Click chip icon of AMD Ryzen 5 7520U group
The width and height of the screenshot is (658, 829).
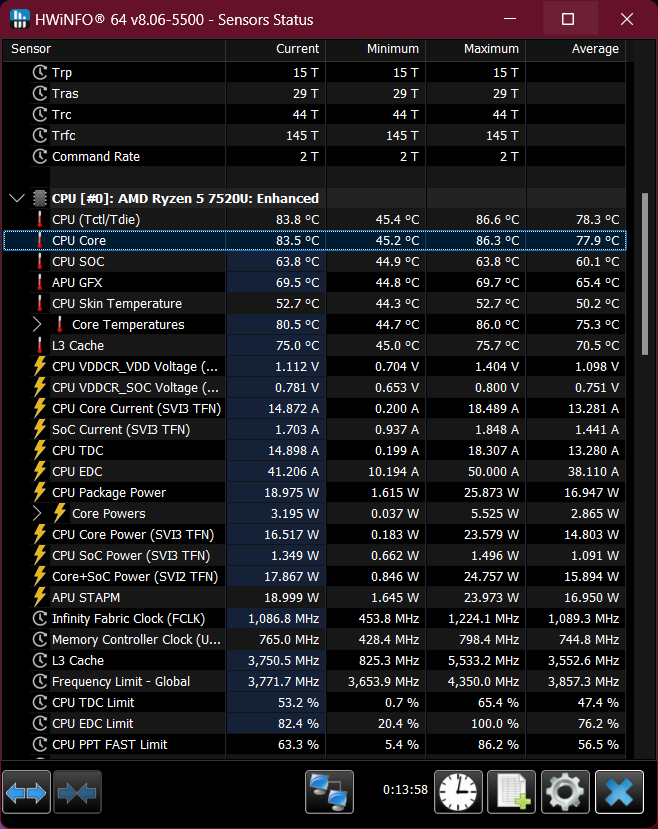[40, 198]
